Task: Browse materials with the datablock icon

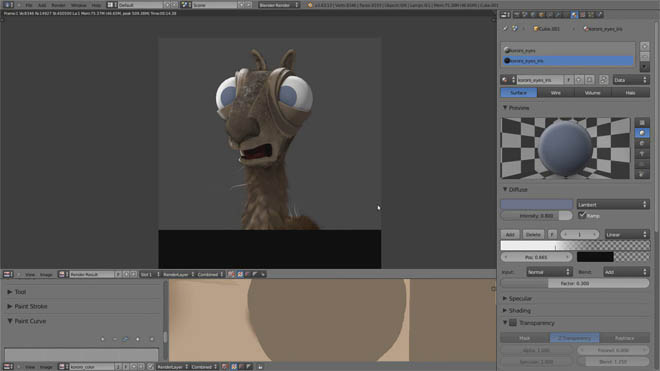Action: (x=507, y=80)
